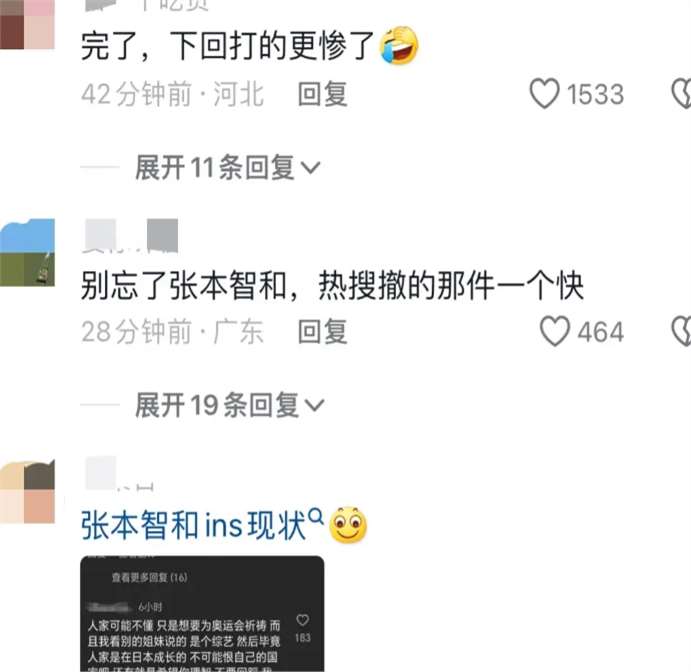691x672 pixels.
Task: Tap the search icon after 张本智和ins现状
Action: (x=315, y=515)
